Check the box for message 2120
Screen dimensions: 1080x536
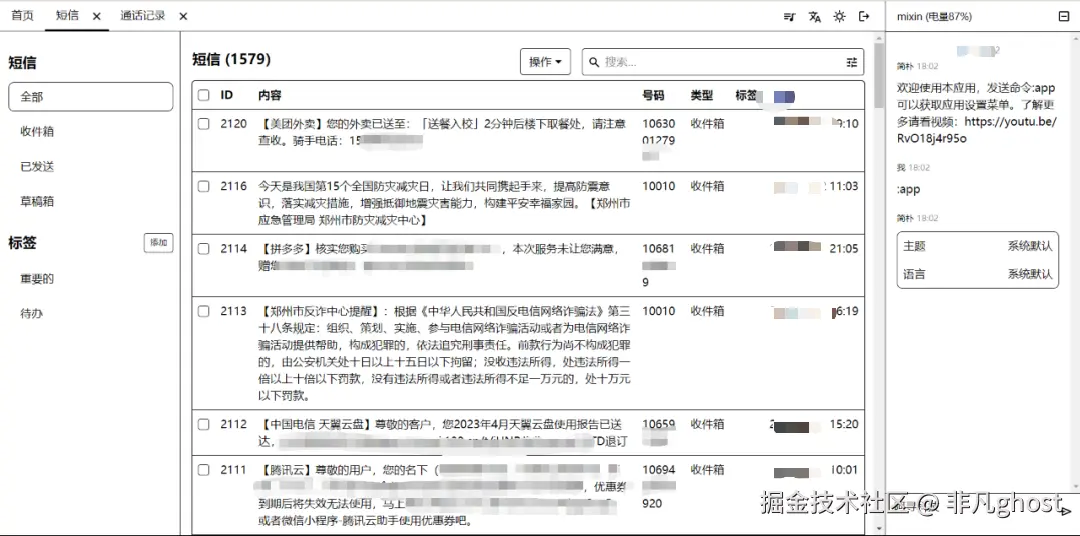[203, 124]
